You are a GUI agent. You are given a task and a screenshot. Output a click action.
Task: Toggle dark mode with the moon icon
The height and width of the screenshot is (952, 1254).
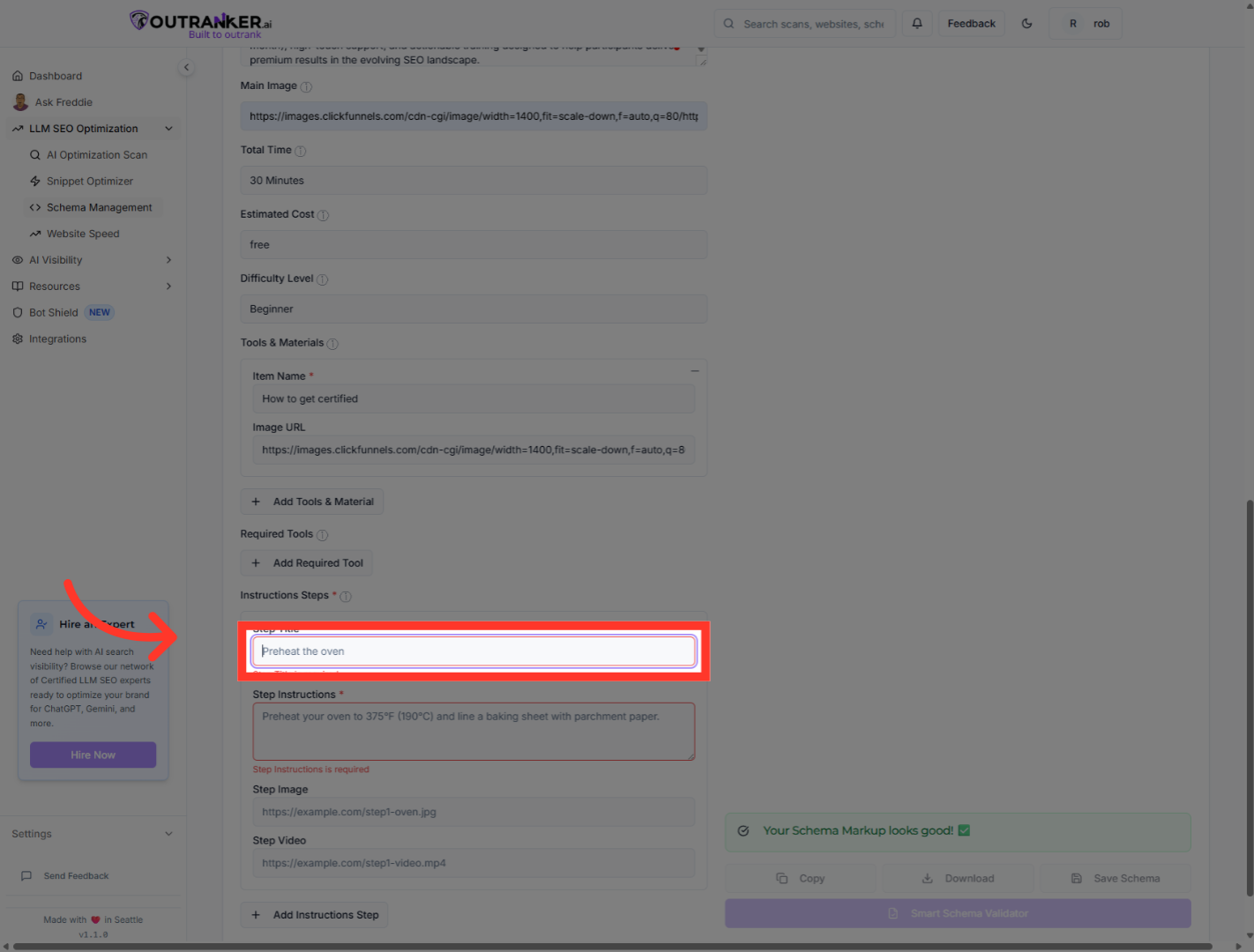pos(1026,24)
